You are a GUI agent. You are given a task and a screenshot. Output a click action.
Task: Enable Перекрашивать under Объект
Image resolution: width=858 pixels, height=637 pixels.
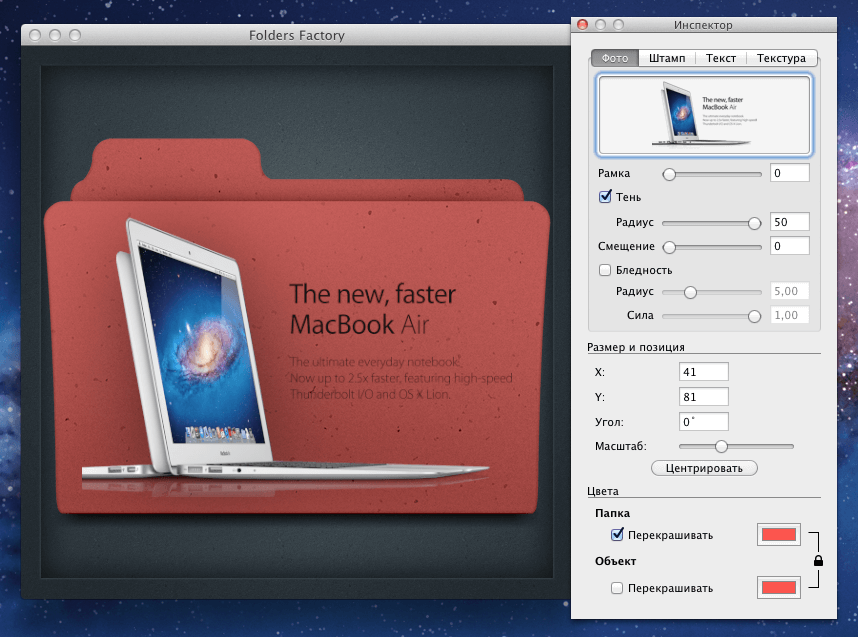pos(617,588)
